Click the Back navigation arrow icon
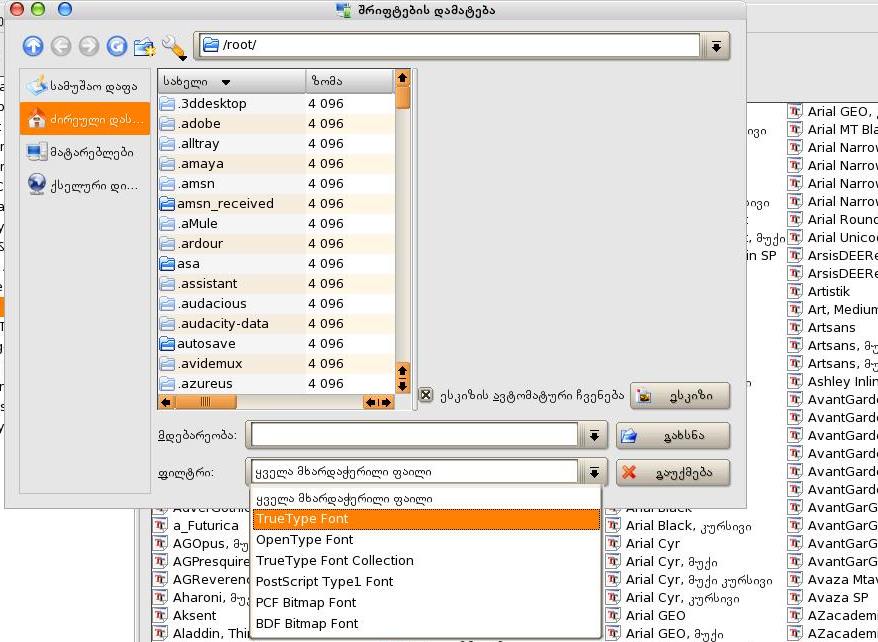 61,46
